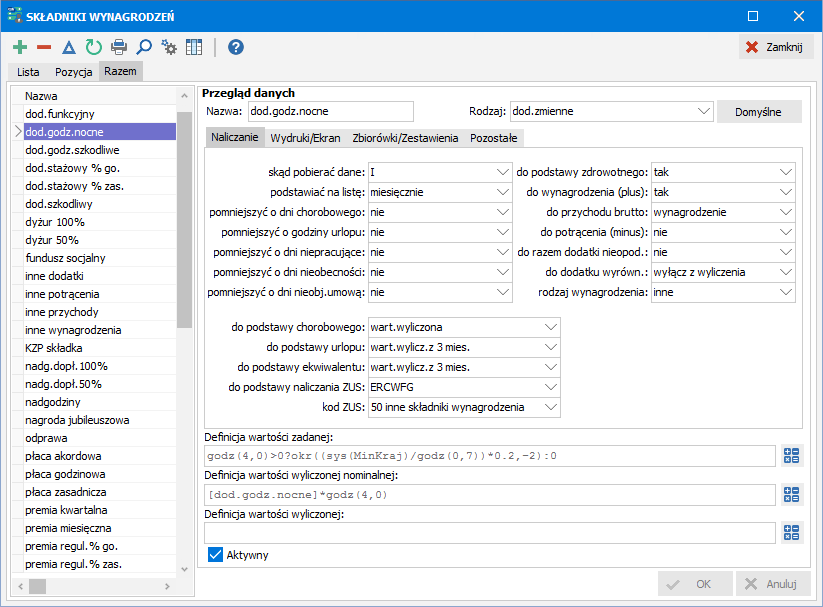Expand the skąd pobierać dane dropdown
823x607 pixels.
[x=502, y=172]
